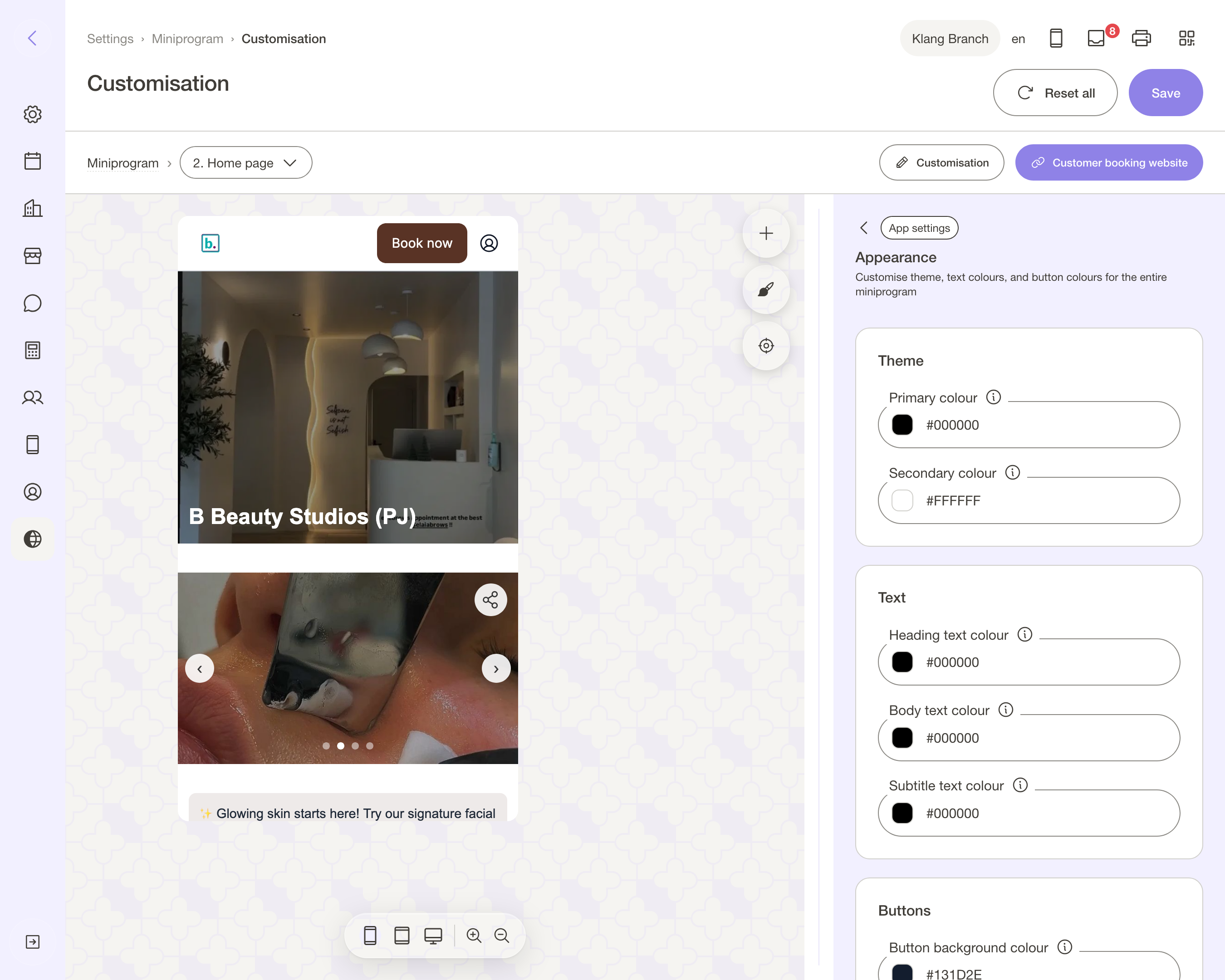
Task: Open the building icon in sidebar
Action: pos(32,208)
